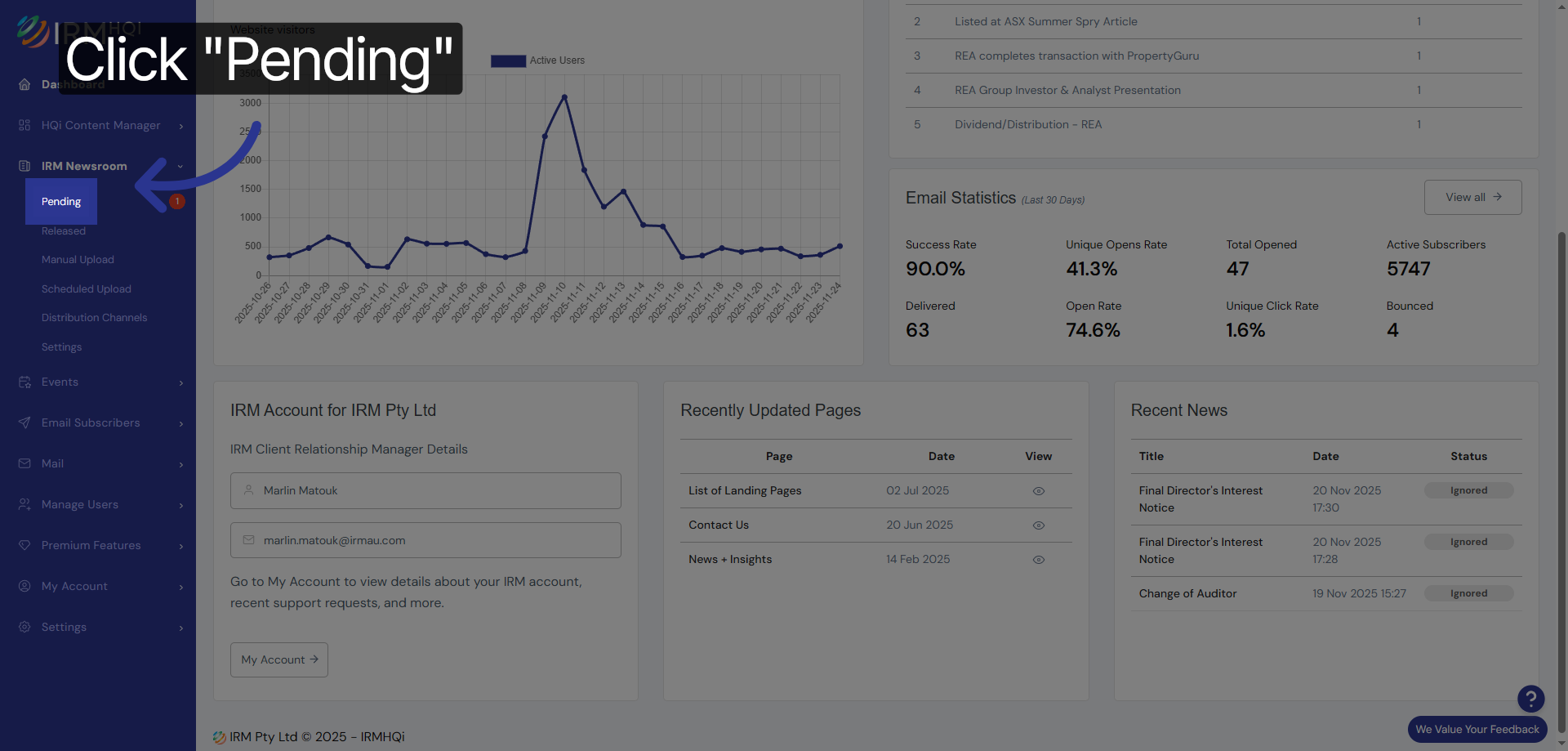Expand the Manage Users chevron

[181, 505]
